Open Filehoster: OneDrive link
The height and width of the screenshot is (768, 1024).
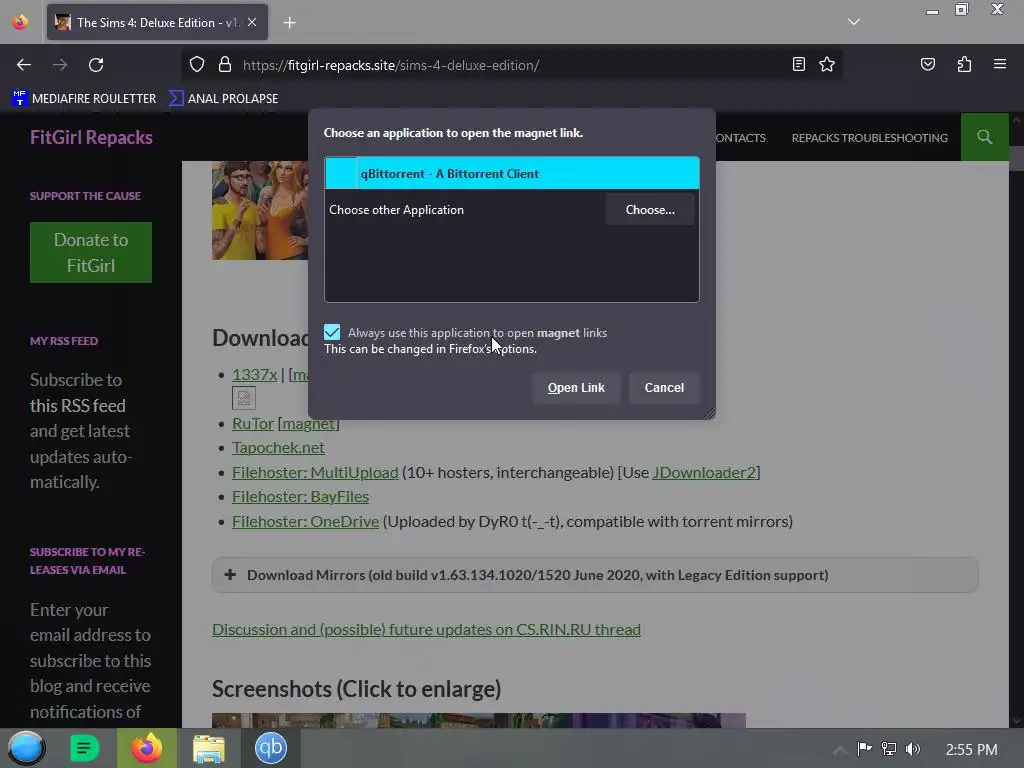305,521
